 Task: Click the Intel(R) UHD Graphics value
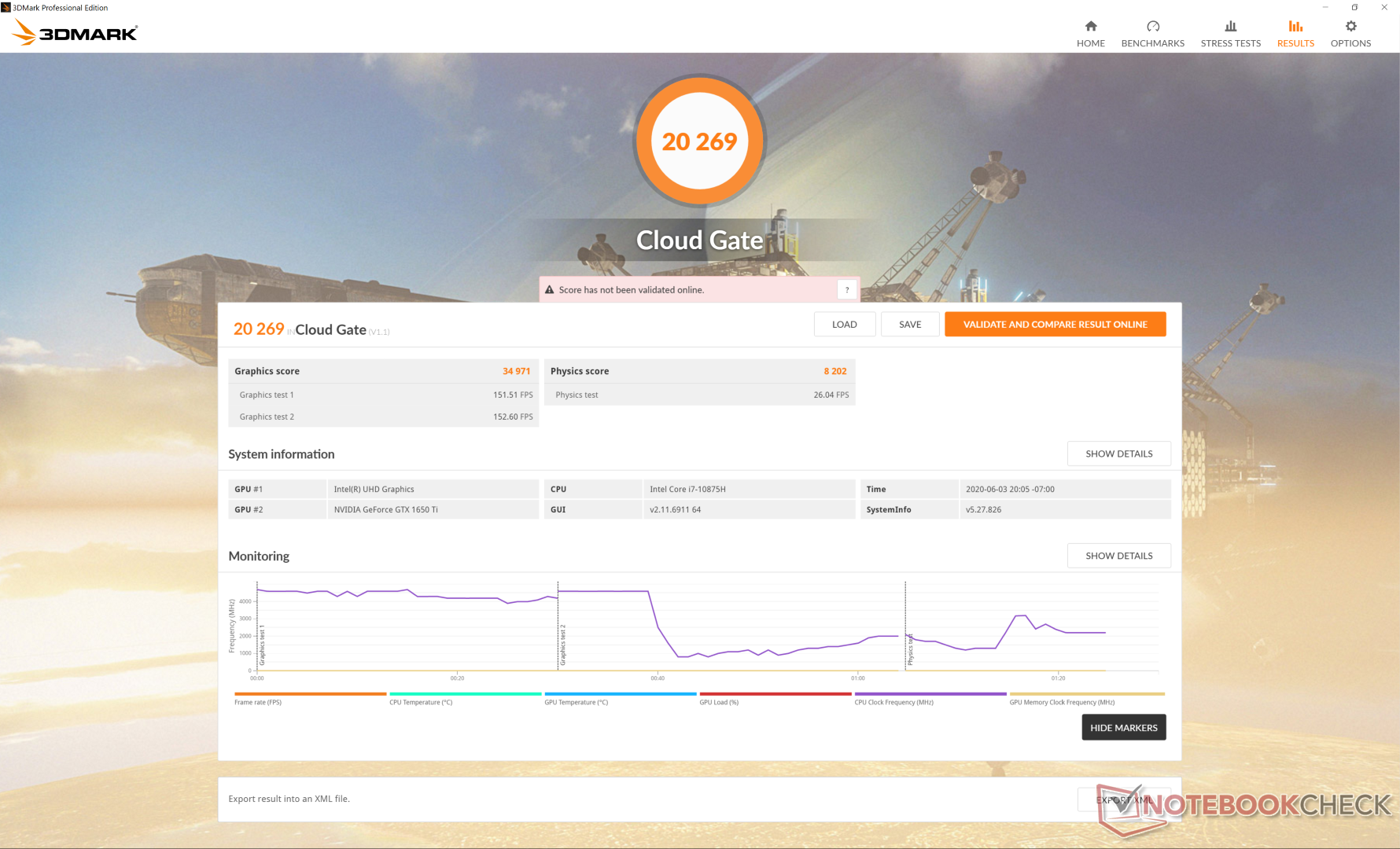(x=374, y=489)
